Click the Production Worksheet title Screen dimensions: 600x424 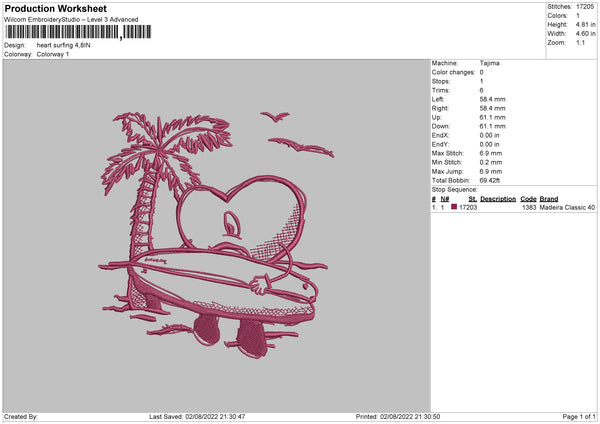tap(55, 8)
